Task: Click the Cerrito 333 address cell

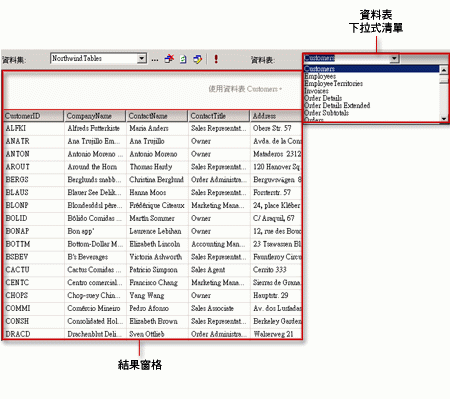Action: (x=276, y=270)
